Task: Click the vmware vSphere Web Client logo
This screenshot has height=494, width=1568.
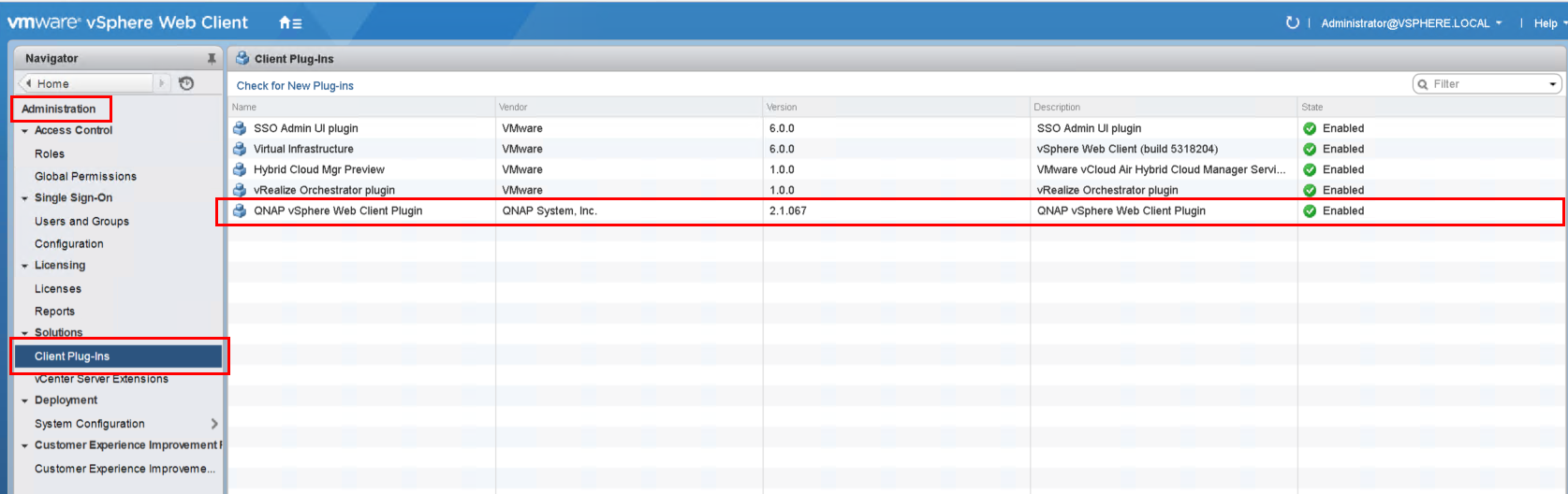Action: [128, 22]
